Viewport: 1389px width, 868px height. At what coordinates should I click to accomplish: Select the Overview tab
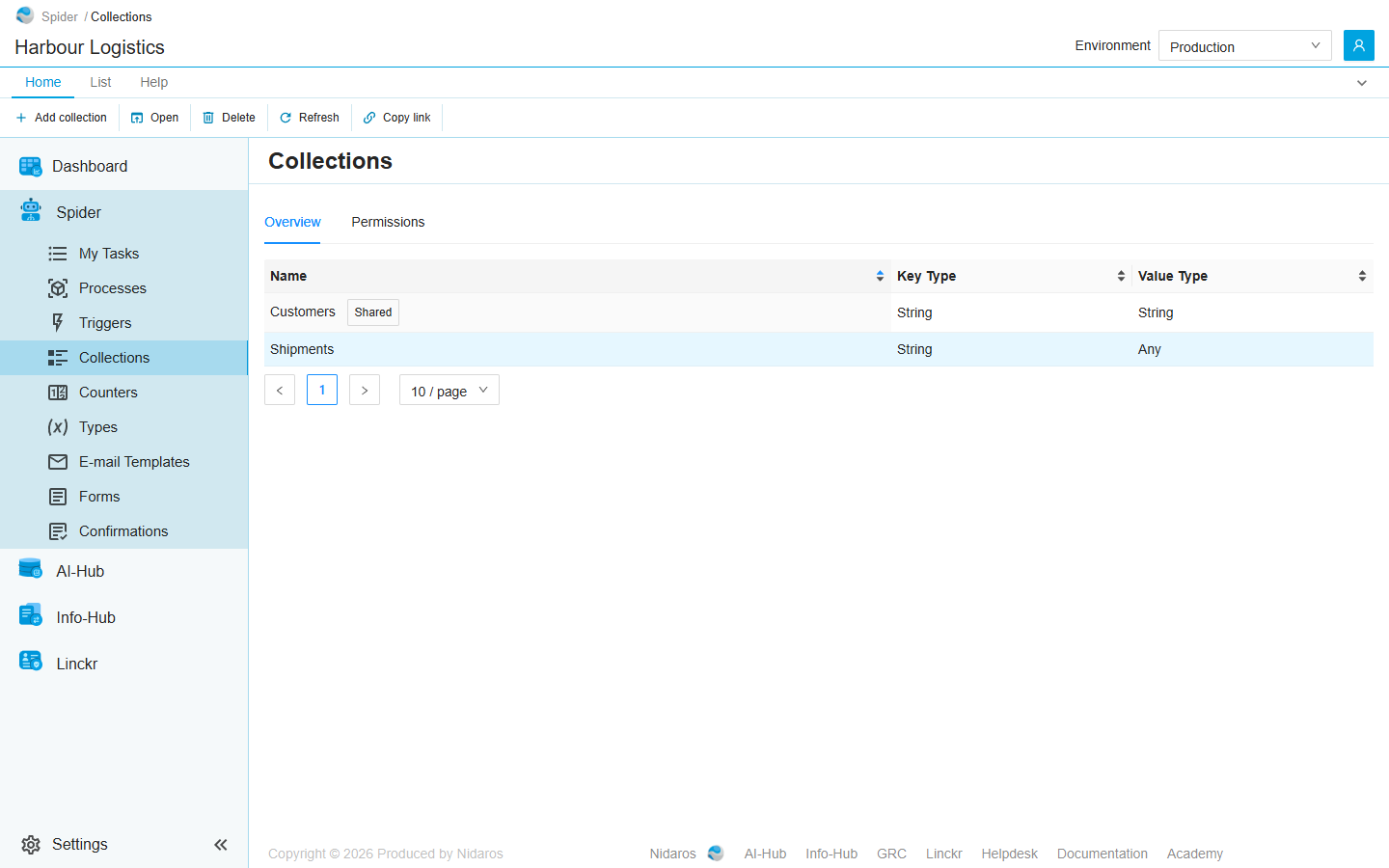click(292, 222)
